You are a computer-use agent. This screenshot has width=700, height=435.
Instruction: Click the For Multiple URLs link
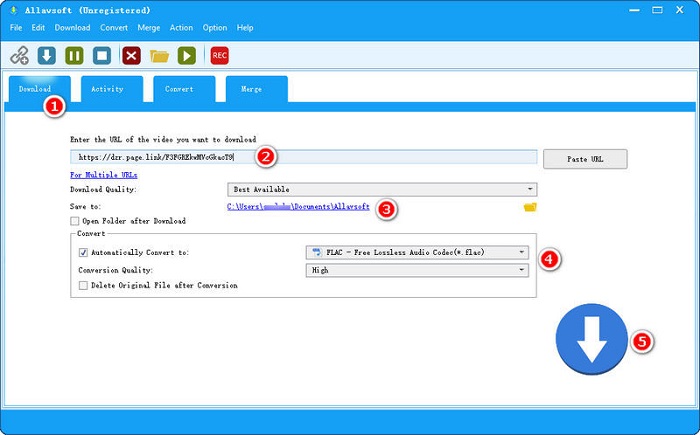click(104, 175)
